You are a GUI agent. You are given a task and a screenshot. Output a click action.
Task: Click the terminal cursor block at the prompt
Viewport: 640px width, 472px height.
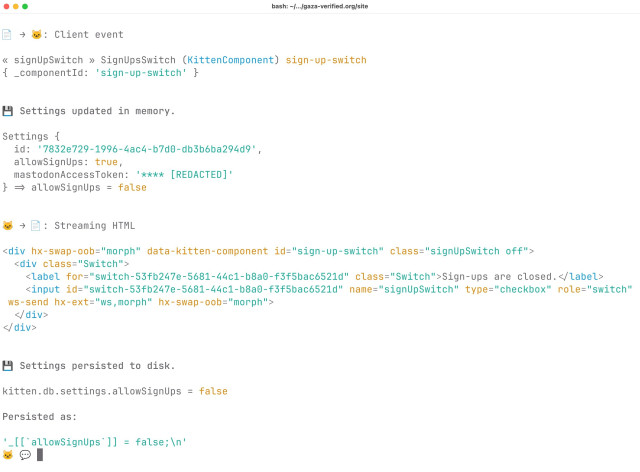[40, 455]
